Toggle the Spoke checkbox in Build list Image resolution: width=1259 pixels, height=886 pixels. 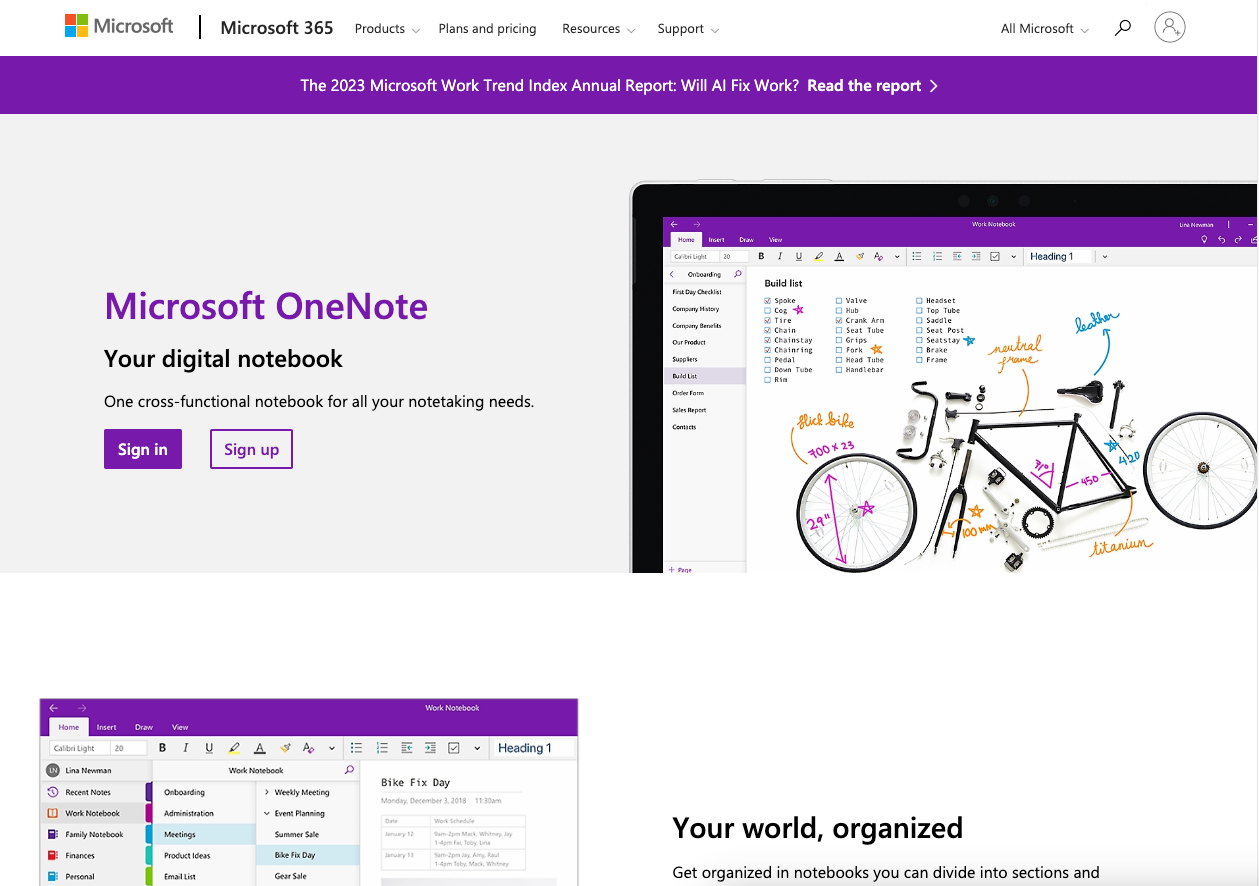point(768,300)
